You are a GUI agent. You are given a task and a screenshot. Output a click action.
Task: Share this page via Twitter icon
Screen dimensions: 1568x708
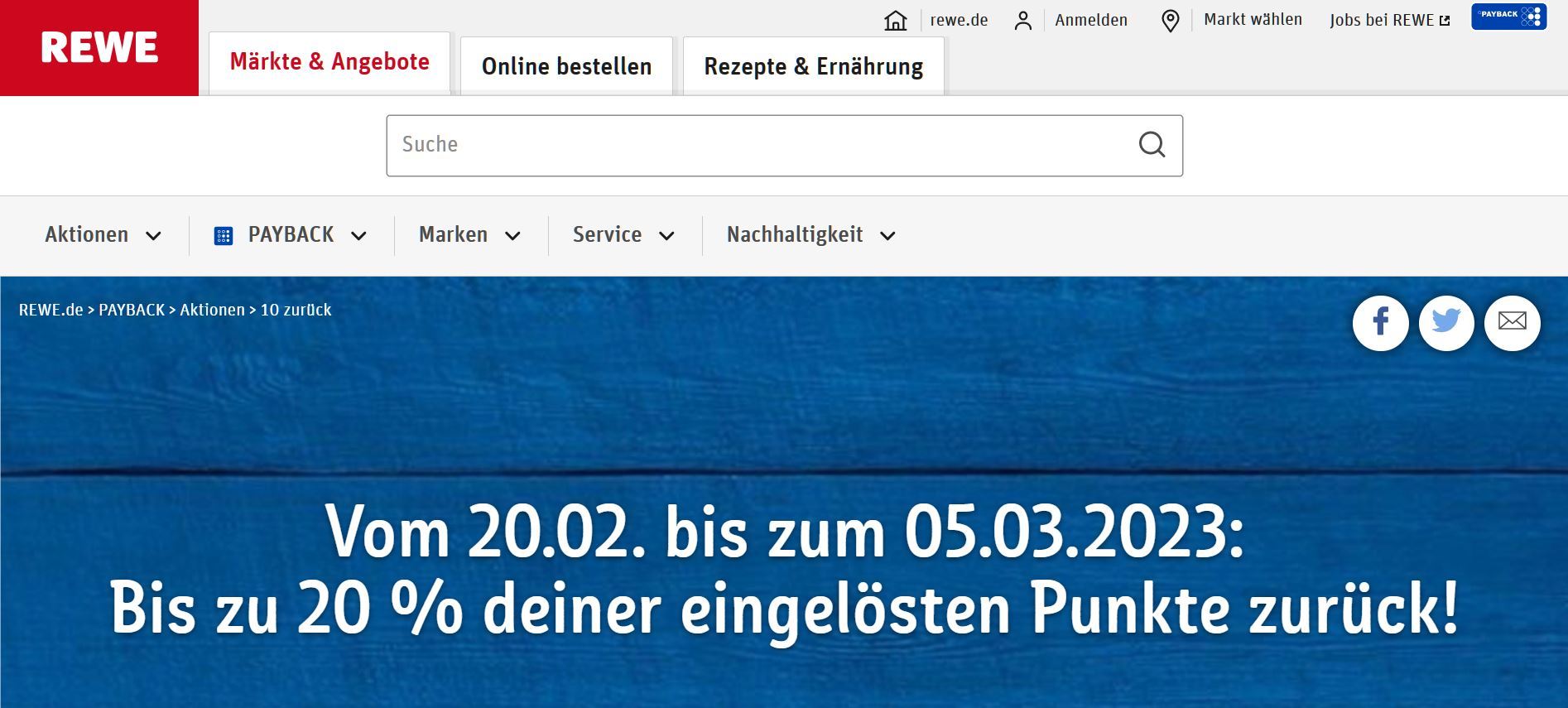coord(1446,323)
